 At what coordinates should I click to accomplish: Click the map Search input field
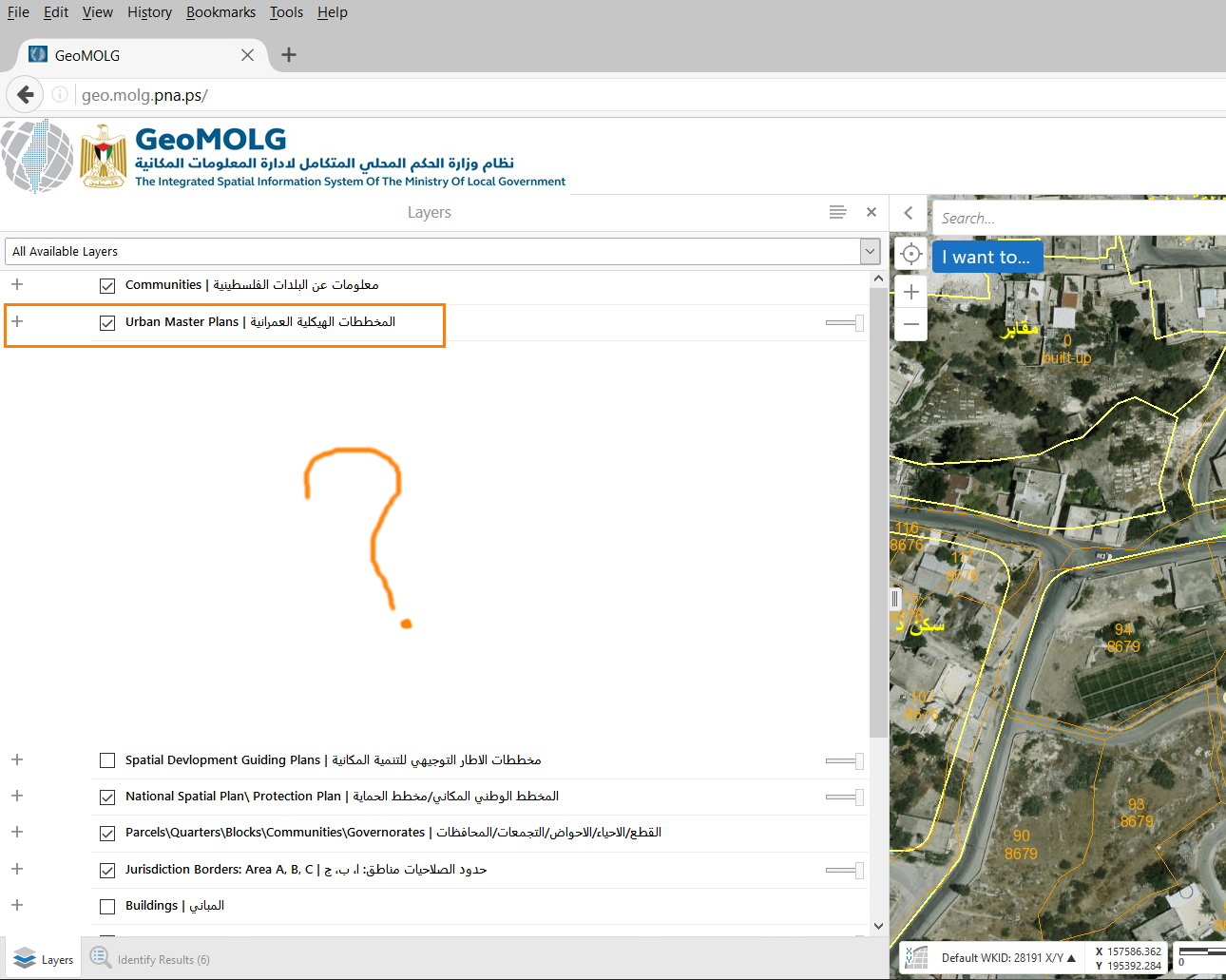pyautogui.click(x=1079, y=218)
